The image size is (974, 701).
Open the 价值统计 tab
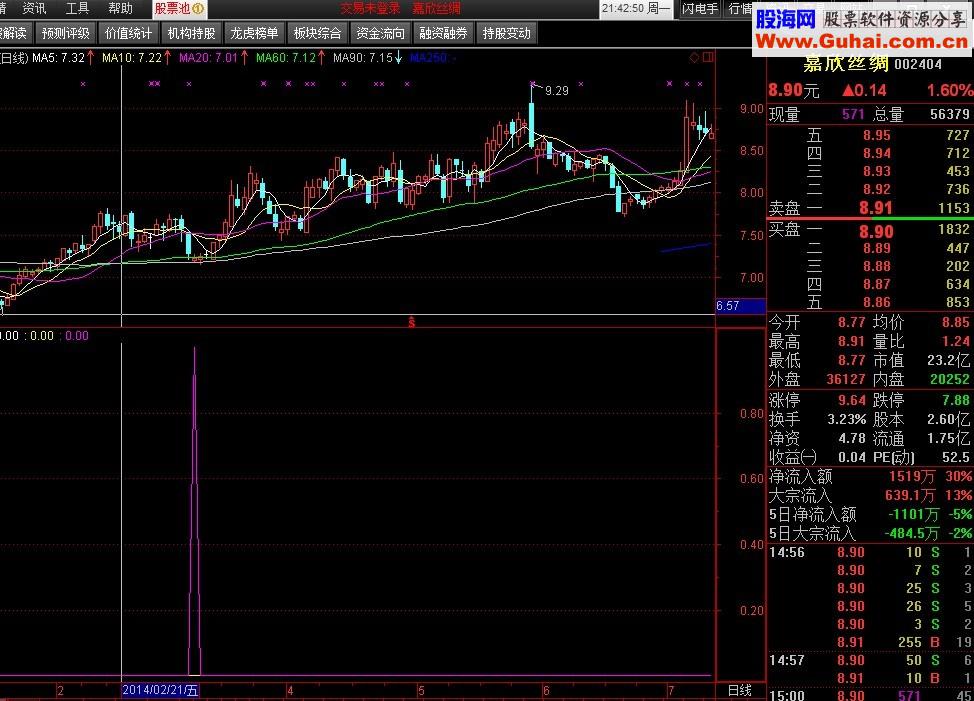129,33
